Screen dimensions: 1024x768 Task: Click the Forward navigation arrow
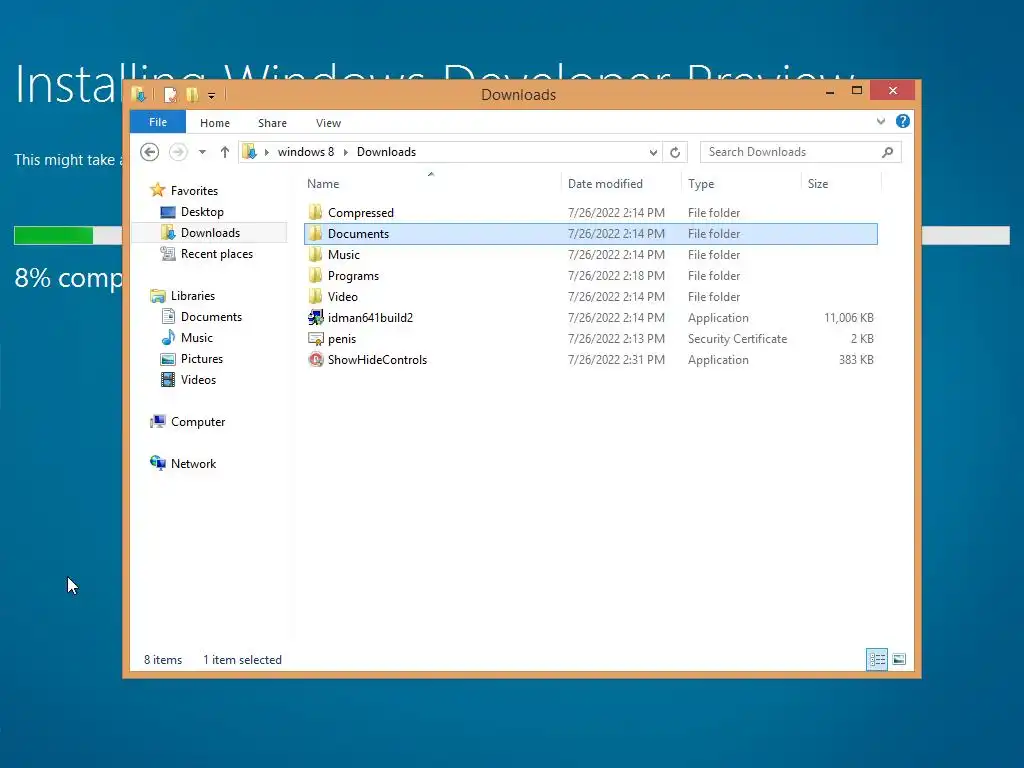pos(178,152)
